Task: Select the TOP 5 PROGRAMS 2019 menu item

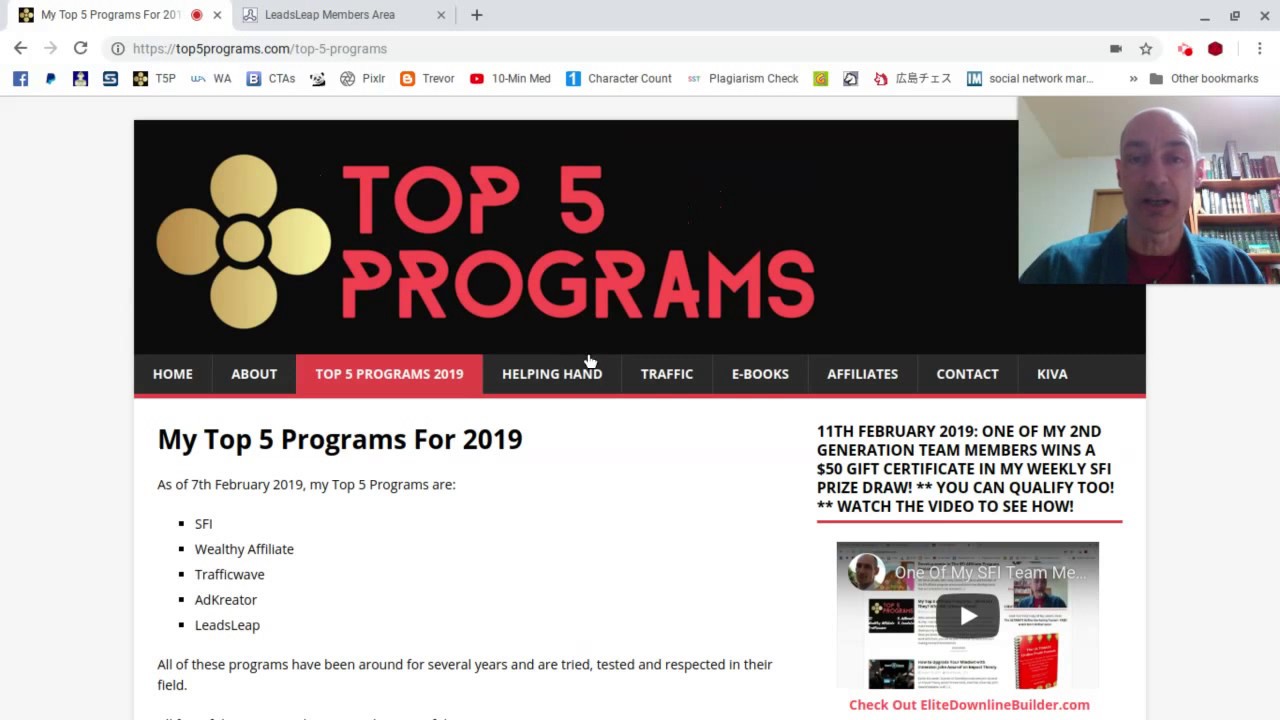Action: coord(389,374)
